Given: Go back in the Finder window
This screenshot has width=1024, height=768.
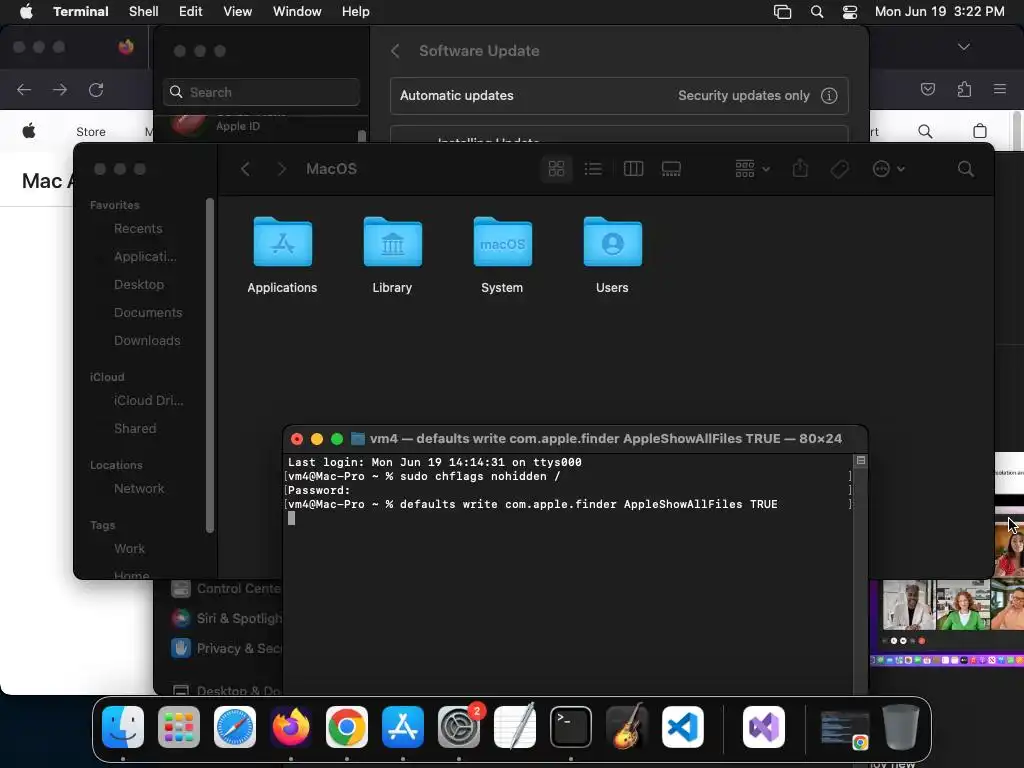Looking at the screenshot, I should coord(246,169).
